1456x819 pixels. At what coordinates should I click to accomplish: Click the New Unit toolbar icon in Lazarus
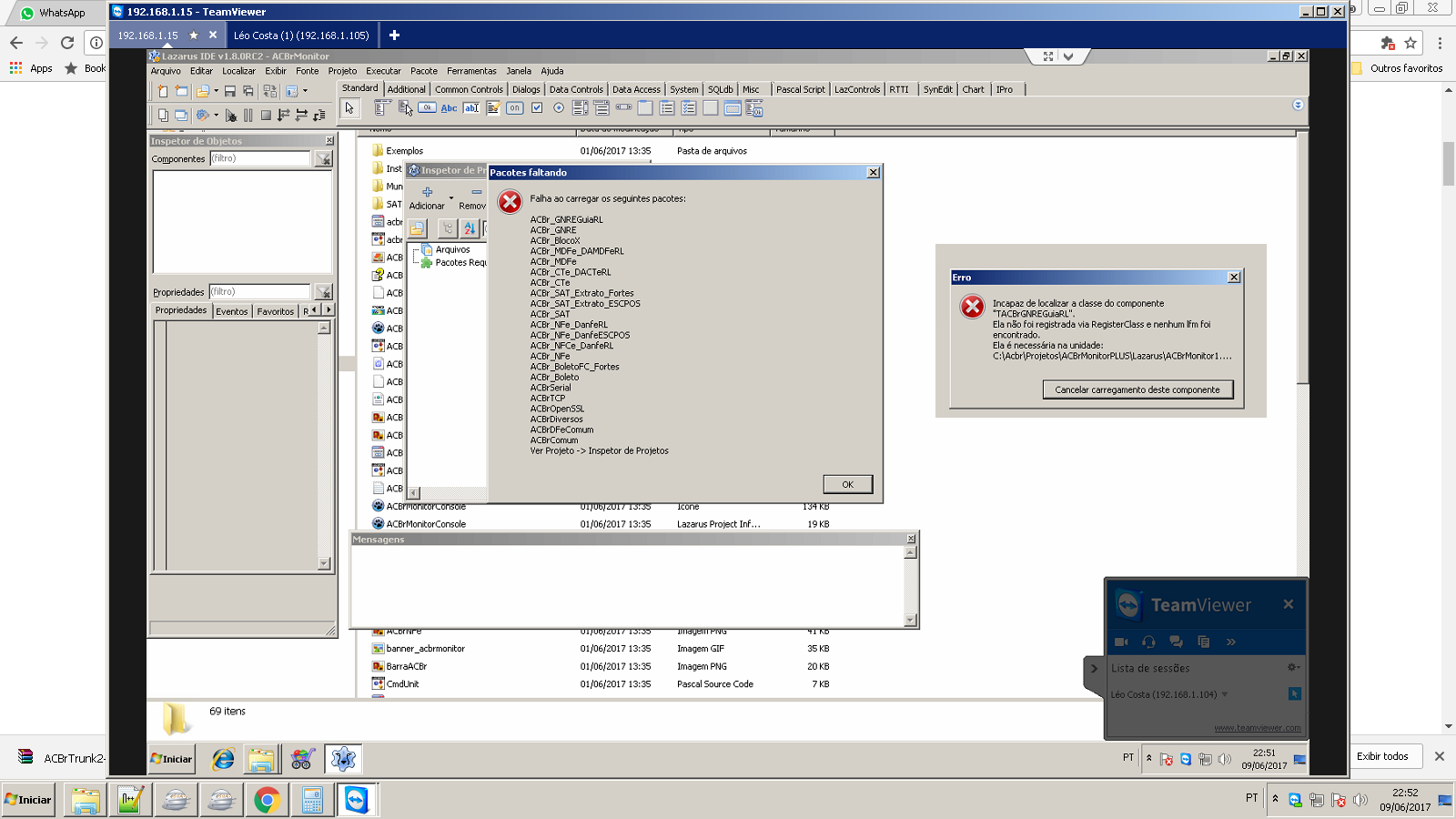(163, 91)
